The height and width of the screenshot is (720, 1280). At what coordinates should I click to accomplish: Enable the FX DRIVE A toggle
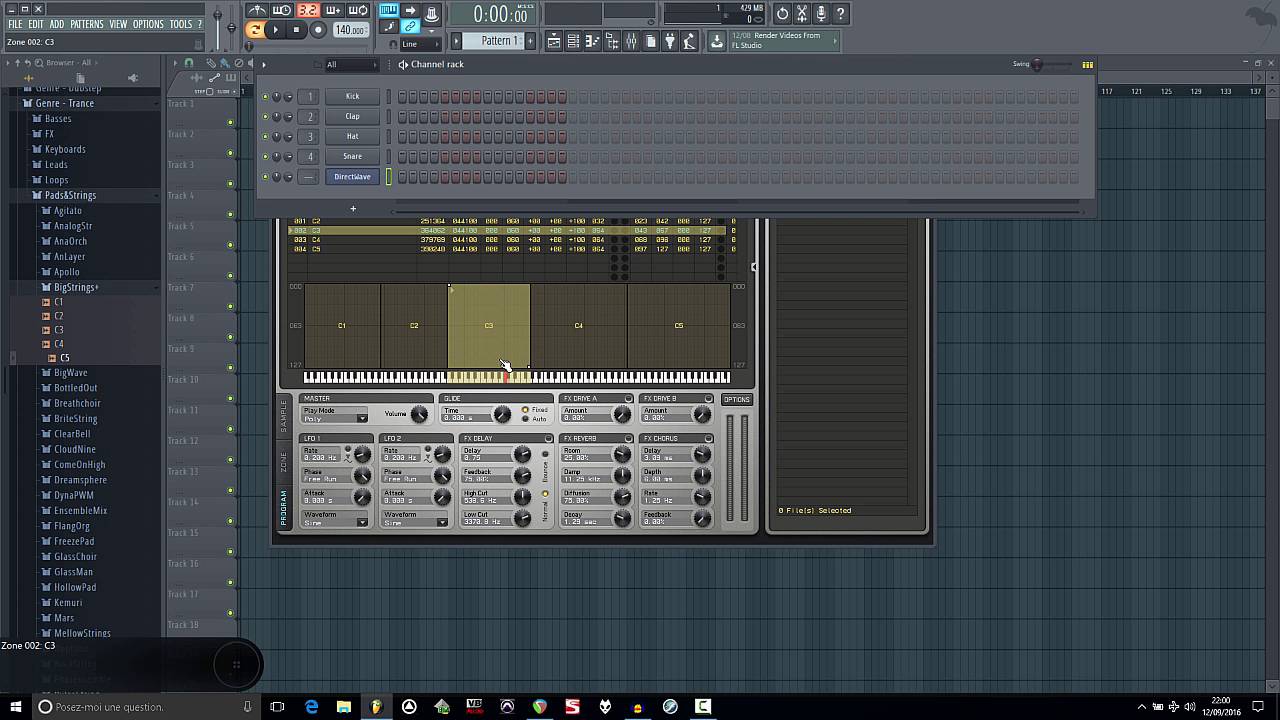pyautogui.click(x=628, y=399)
